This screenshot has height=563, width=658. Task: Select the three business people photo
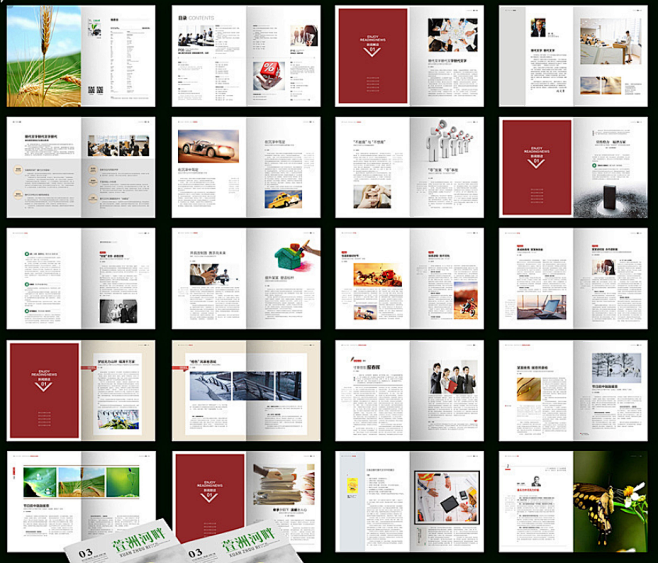click(452, 378)
